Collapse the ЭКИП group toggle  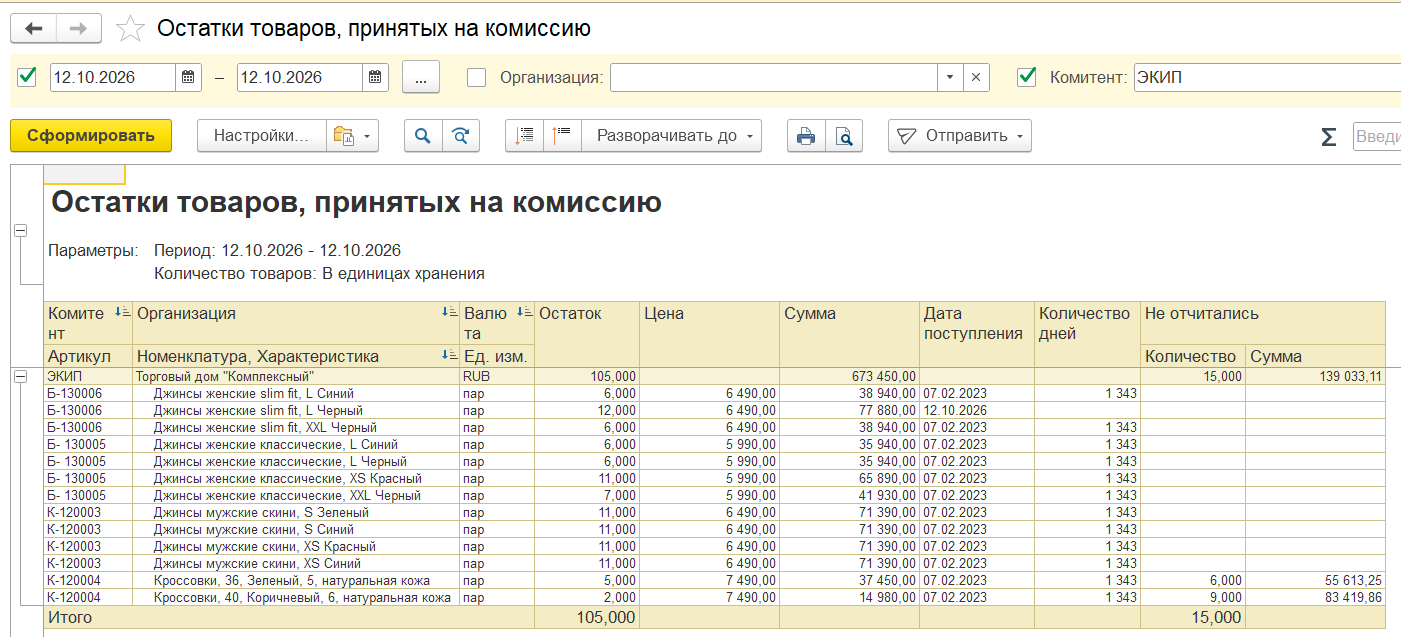pos(20,376)
